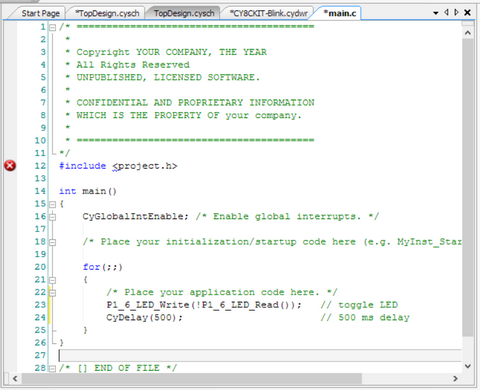Switch to *CY8CKIT-Blink.cydwr tab
480x390 pixels.
pyautogui.click(x=269, y=13)
